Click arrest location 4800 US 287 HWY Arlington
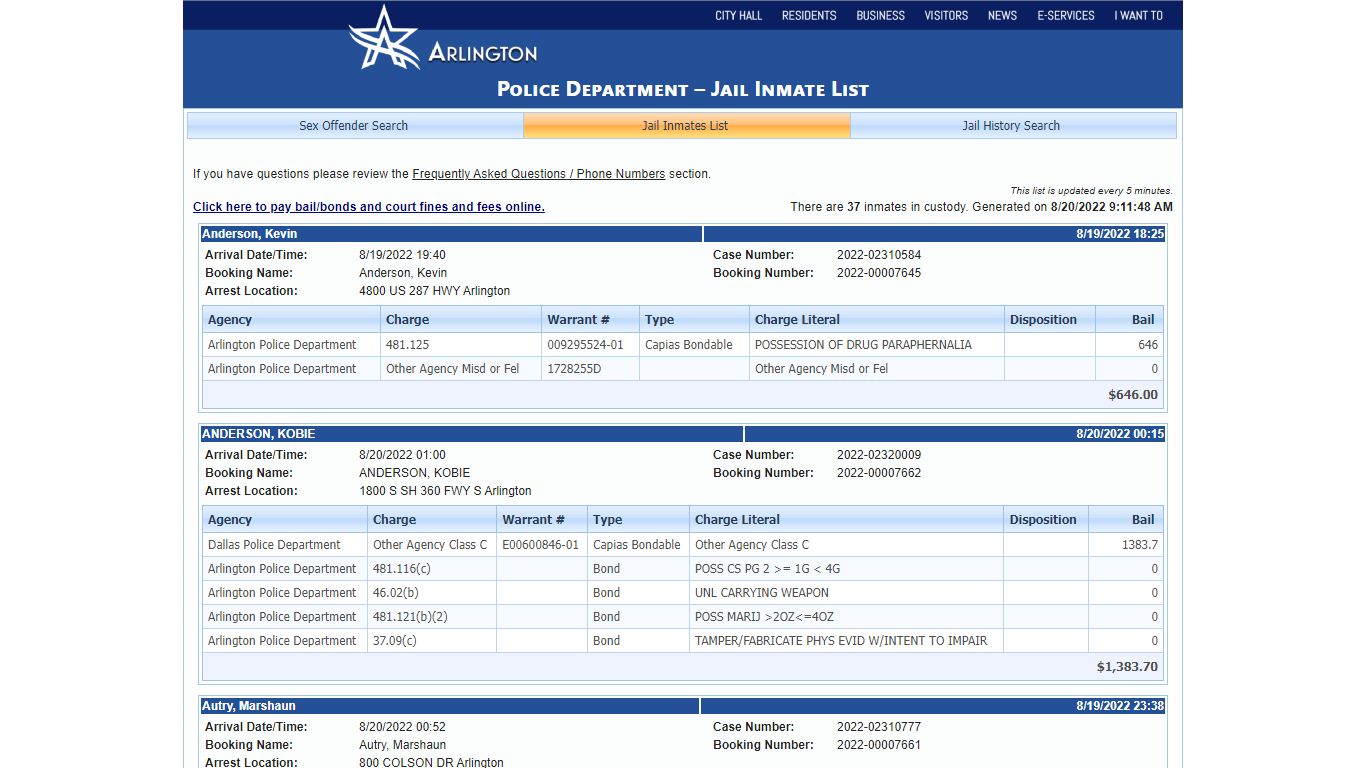 pos(434,291)
